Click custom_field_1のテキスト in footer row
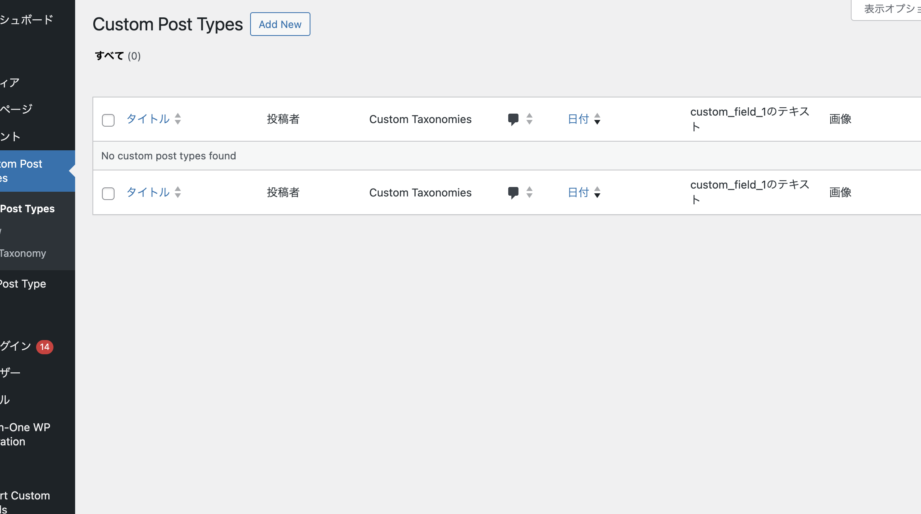 click(749, 192)
